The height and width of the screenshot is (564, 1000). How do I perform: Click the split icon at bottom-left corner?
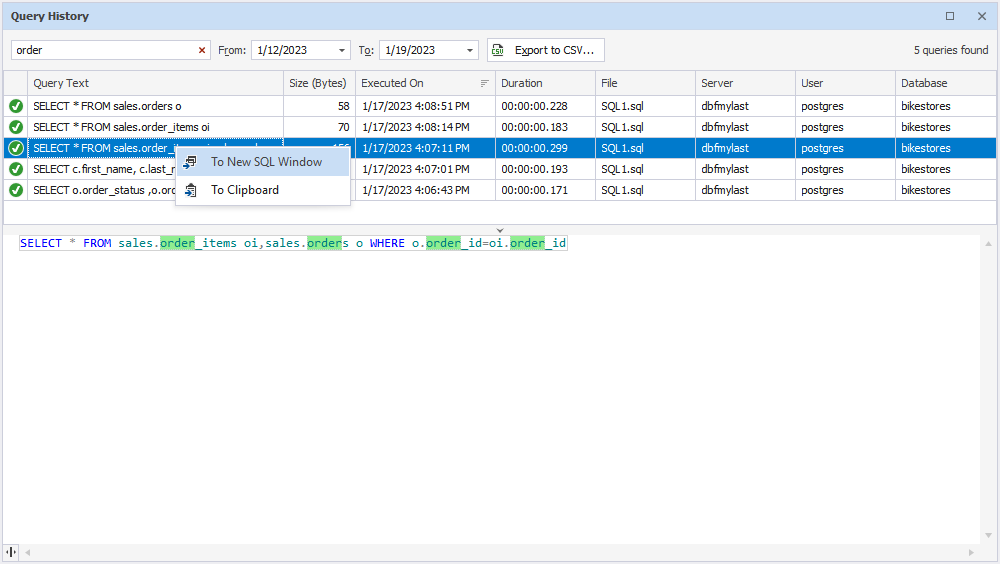click(12, 552)
